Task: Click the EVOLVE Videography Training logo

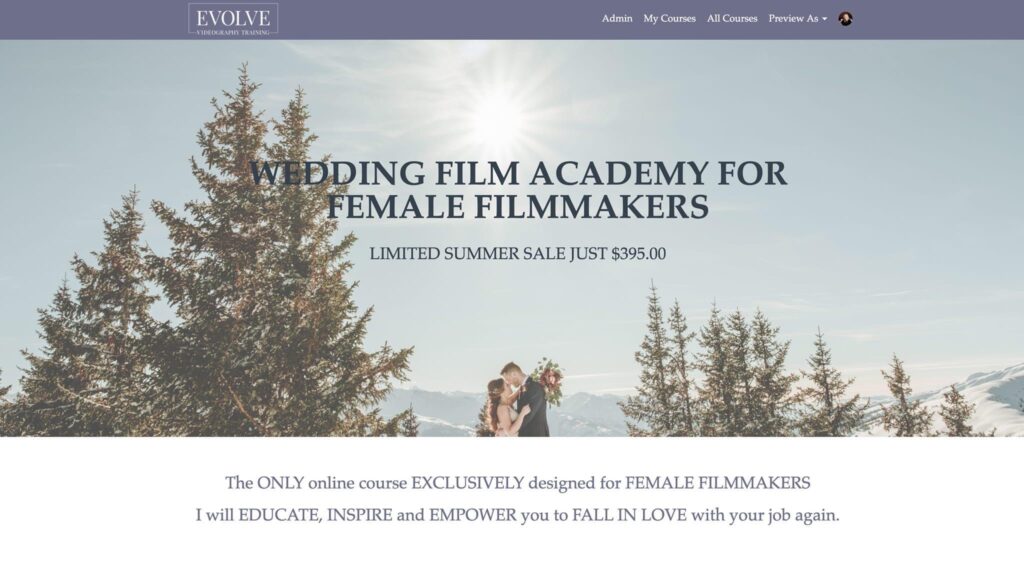Action: [x=233, y=20]
